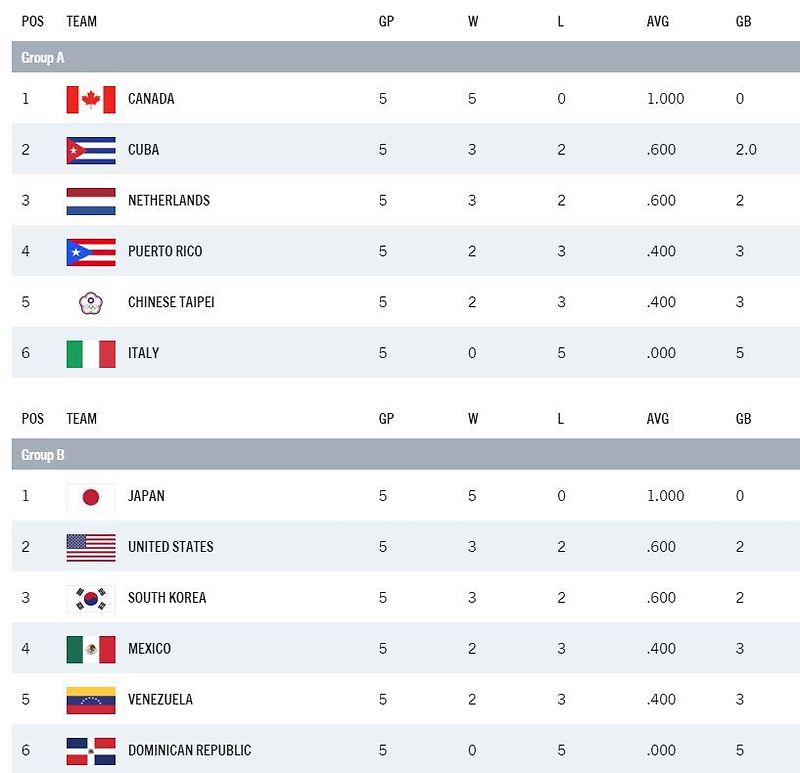This screenshot has height=773, width=800.
Task: Click the Puerto Rico flag icon
Action: 91,252
